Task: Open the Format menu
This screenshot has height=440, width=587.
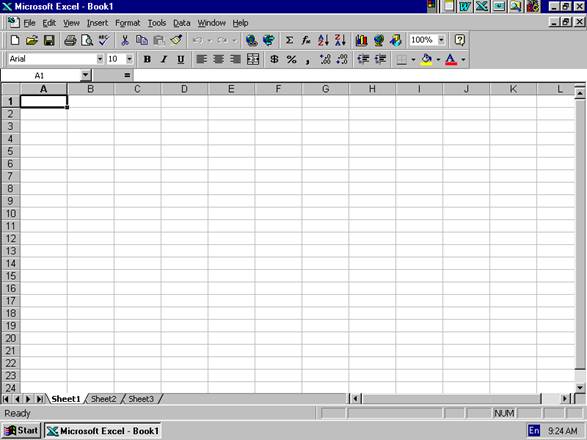Action: 127,23
